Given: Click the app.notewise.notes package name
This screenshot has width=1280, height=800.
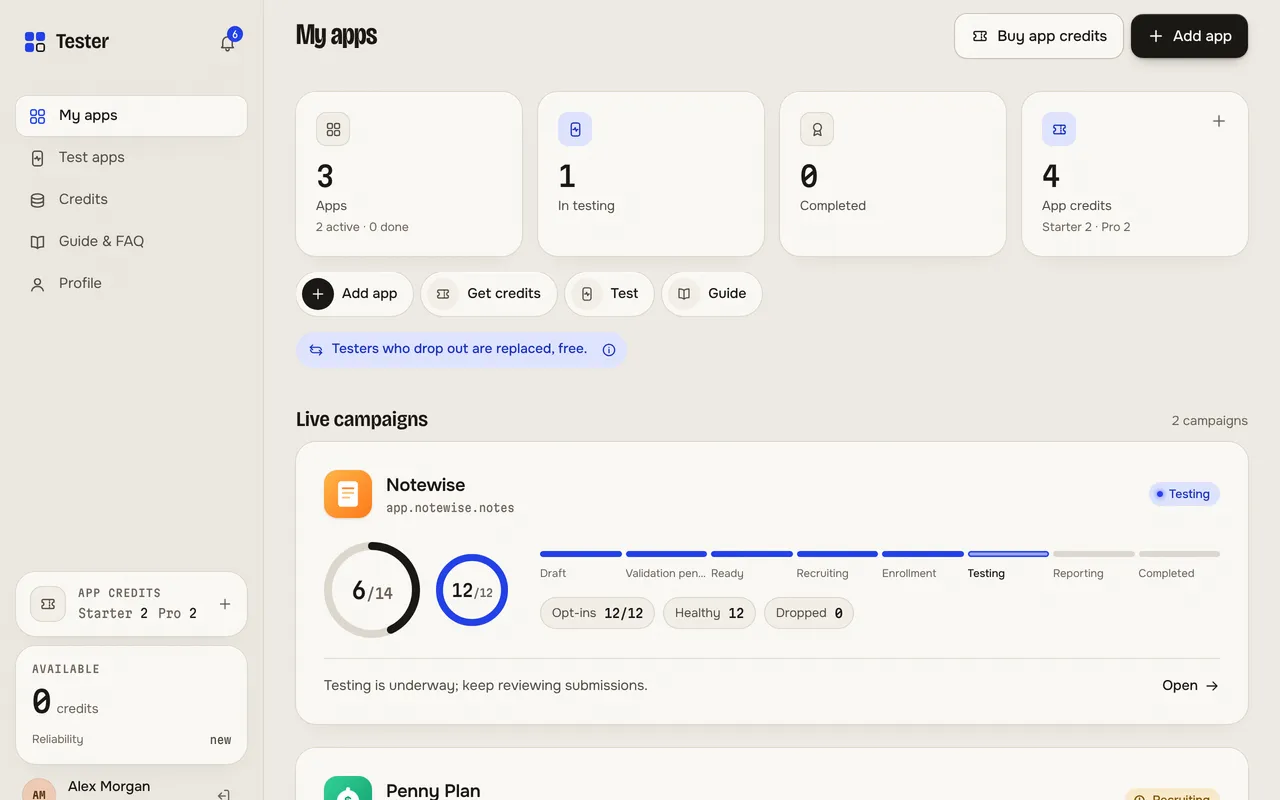Looking at the screenshot, I should [x=450, y=508].
